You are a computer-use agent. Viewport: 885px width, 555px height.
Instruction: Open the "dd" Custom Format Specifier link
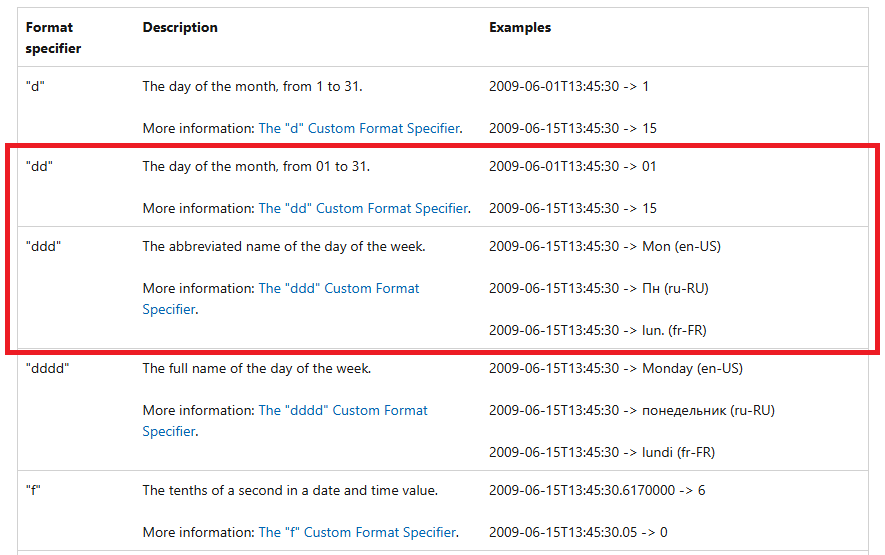(363, 209)
